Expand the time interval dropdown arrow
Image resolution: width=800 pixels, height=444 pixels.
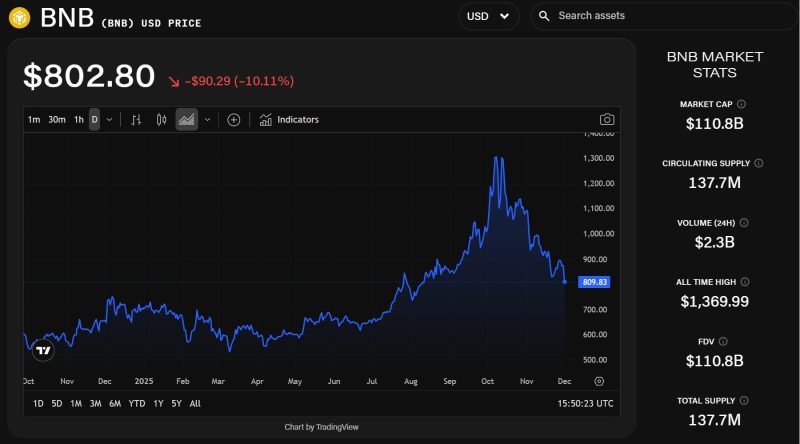(109, 120)
